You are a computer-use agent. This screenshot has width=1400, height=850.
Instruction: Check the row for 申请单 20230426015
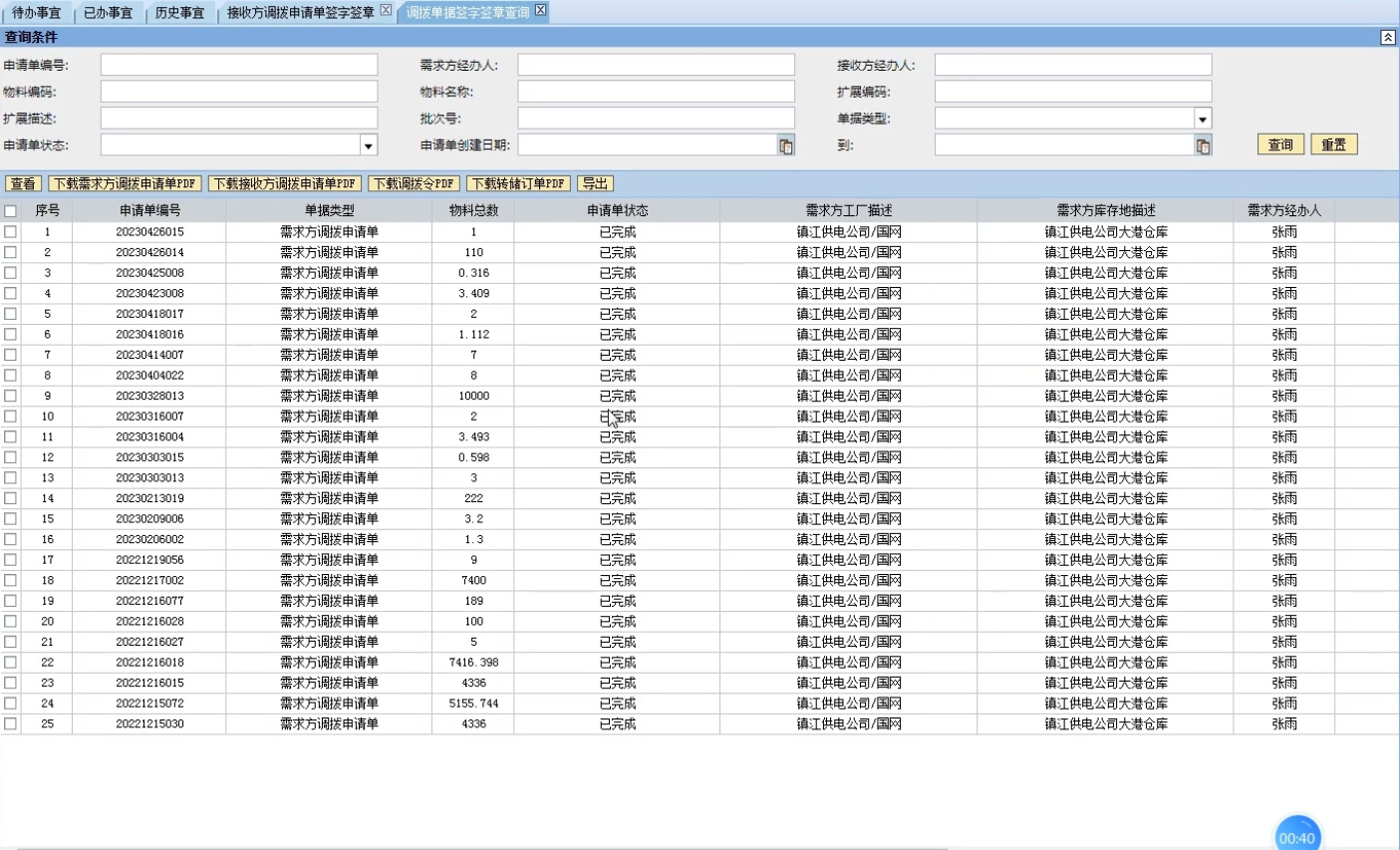(x=10, y=231)
